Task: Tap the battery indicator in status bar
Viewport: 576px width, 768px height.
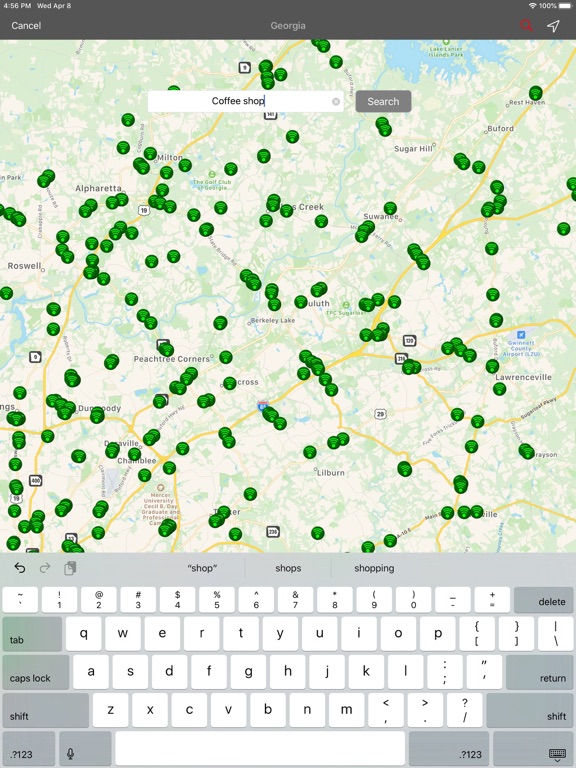Action: 565,5
